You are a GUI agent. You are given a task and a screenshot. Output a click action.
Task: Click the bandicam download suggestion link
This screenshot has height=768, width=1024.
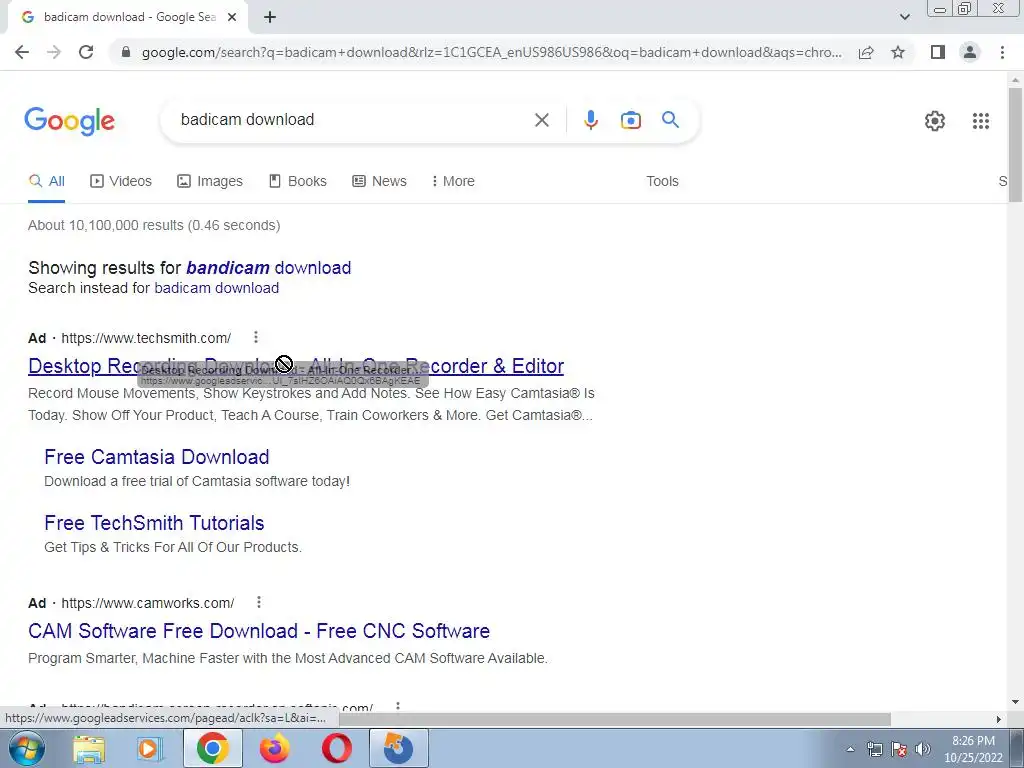coord(268,268)
